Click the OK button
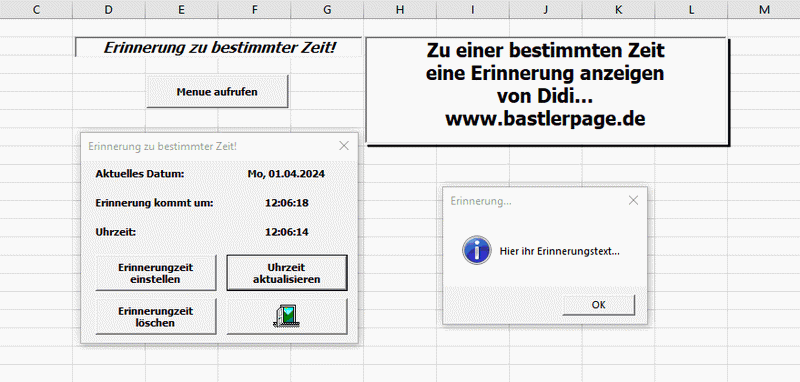 click(598, 305)
